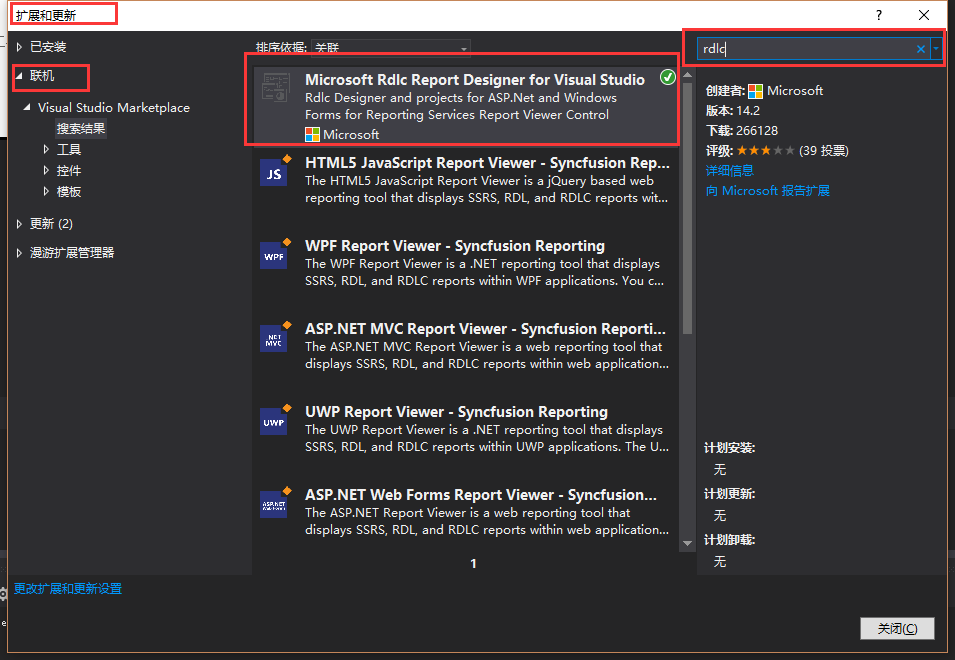Select WPF Report Viewer - Syncfusion Reporting title
Viewport: 955px width, 660px height.
pos(455,245)
